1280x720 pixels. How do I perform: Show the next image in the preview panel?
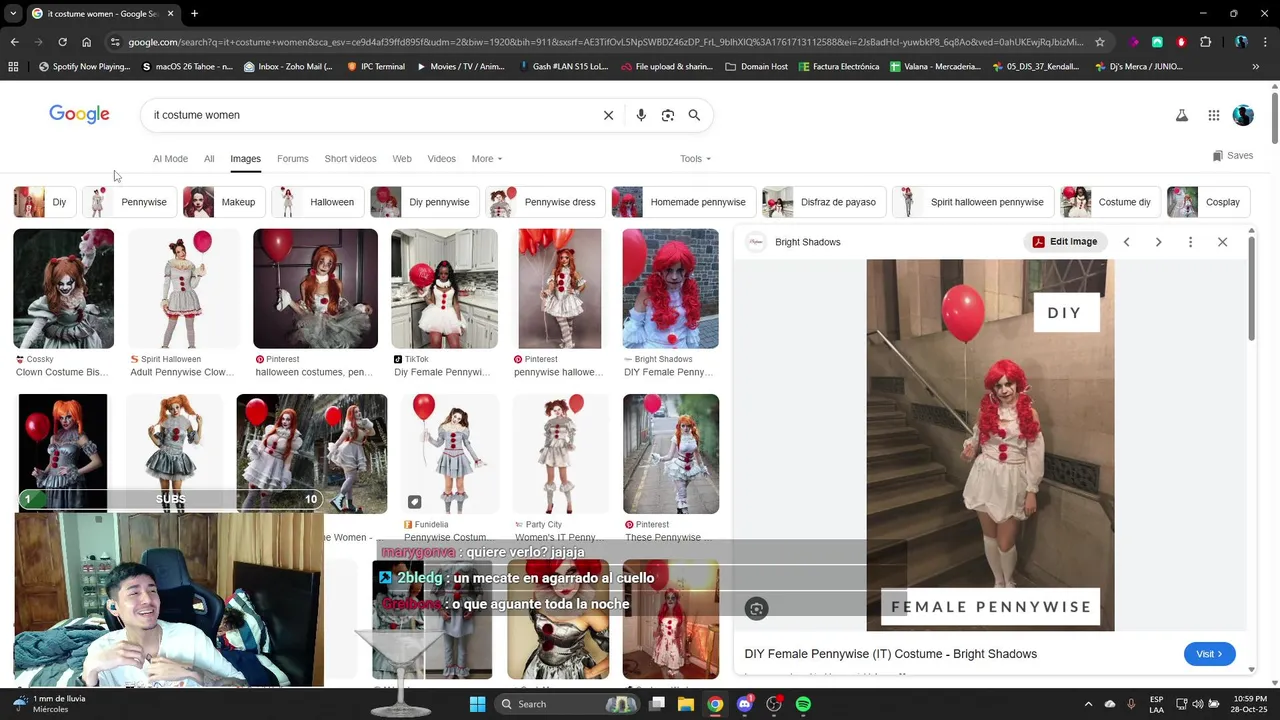pos(1158,242)
